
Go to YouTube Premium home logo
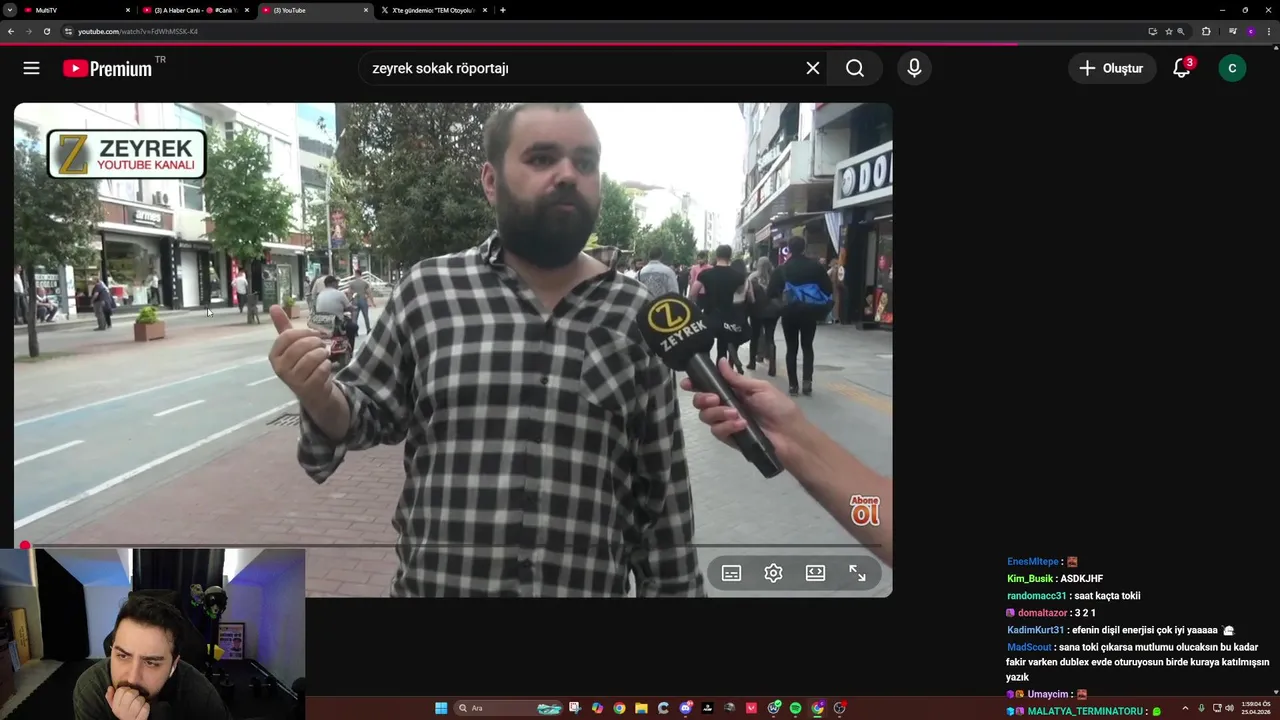coord(107,68)
